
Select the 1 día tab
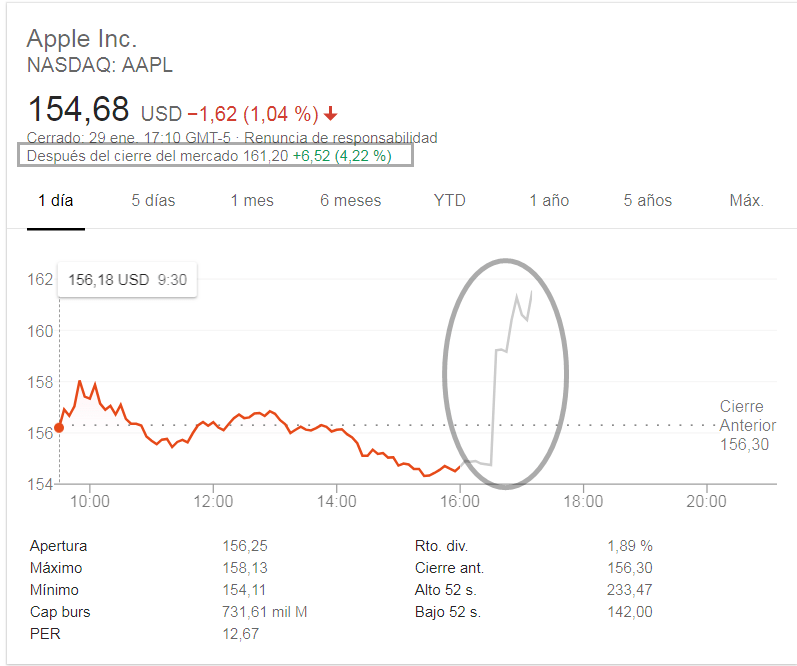[x=56, y=200]
